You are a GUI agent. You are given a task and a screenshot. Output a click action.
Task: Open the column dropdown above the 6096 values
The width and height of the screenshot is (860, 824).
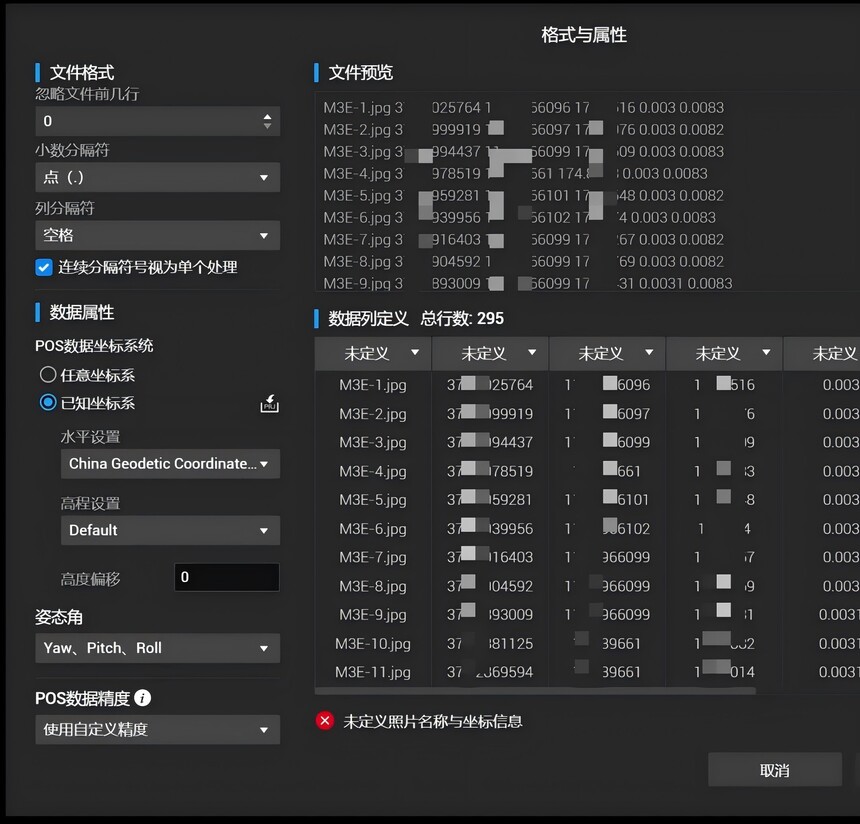pyautogui.click(x=607, y=353)
